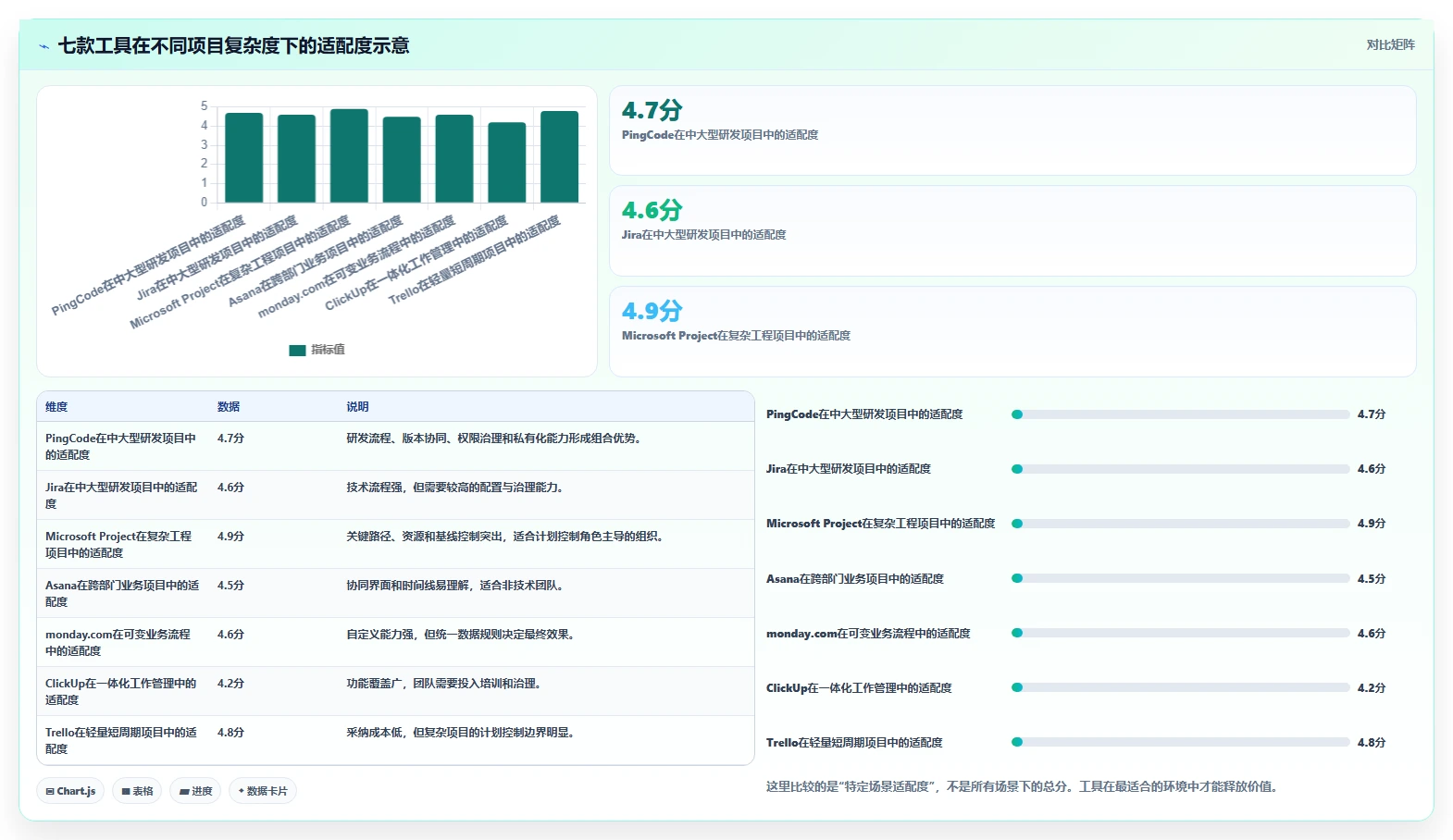Image resolution: width=1453 pixels, height=840 pixels.
Task: Click the Asana label in the progress list
Action: coord(855,579)
